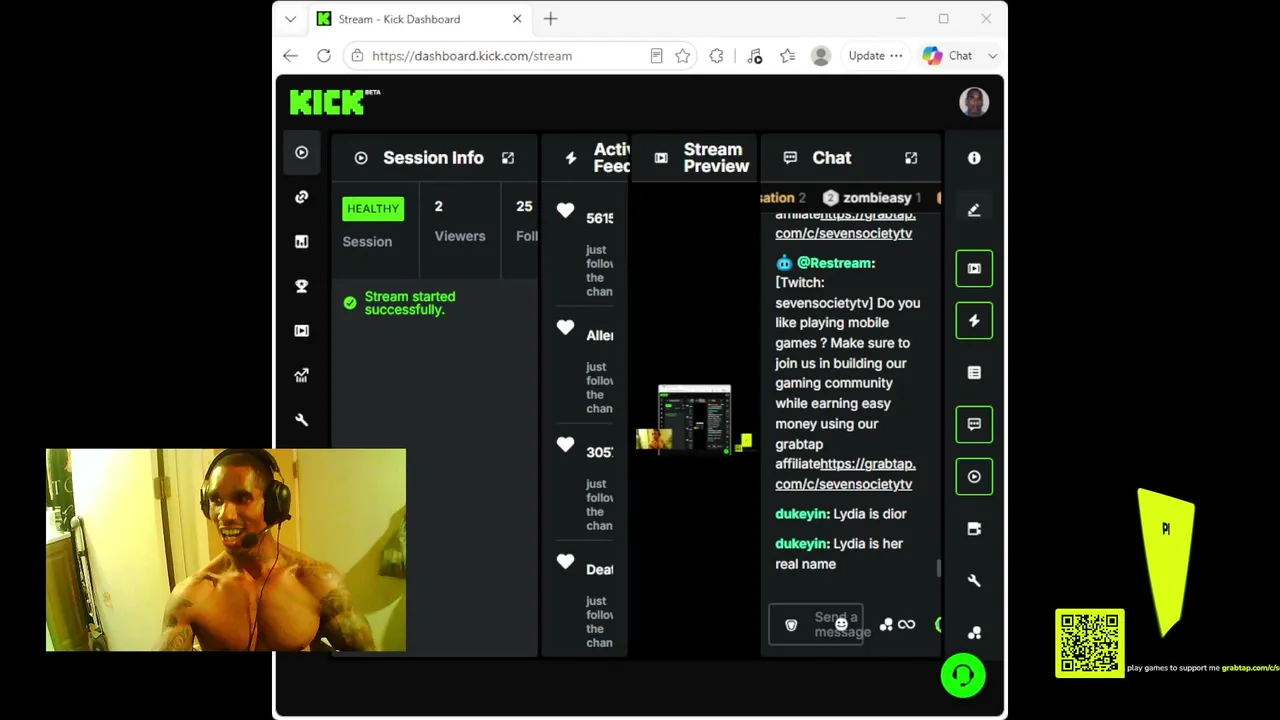1280x720 pixels.
Task: Click the bubbles icon at bottom of right sidebar
Action: click(x=974, y=632)
